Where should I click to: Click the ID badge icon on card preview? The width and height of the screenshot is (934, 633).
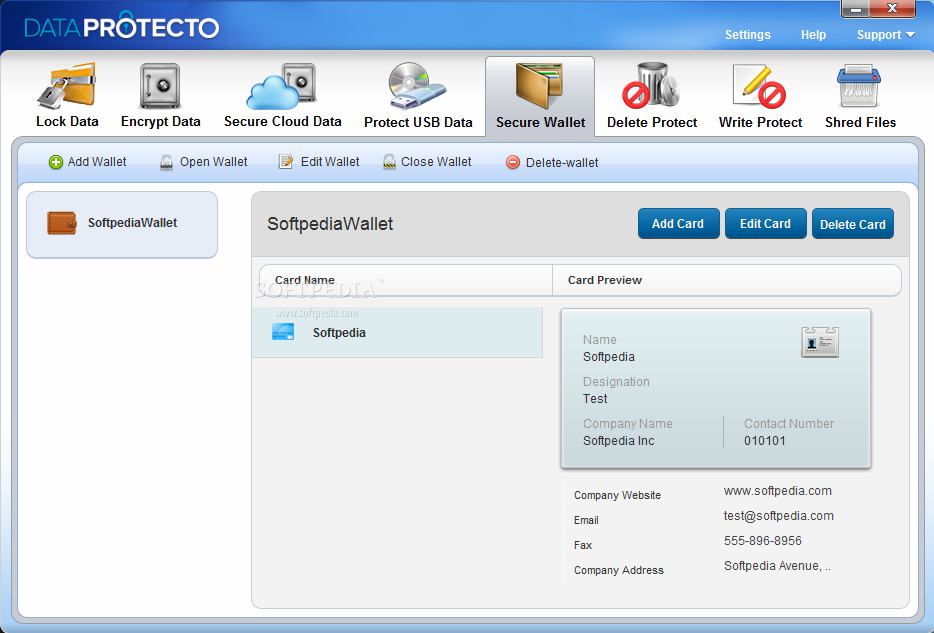(x=820, y=342)
